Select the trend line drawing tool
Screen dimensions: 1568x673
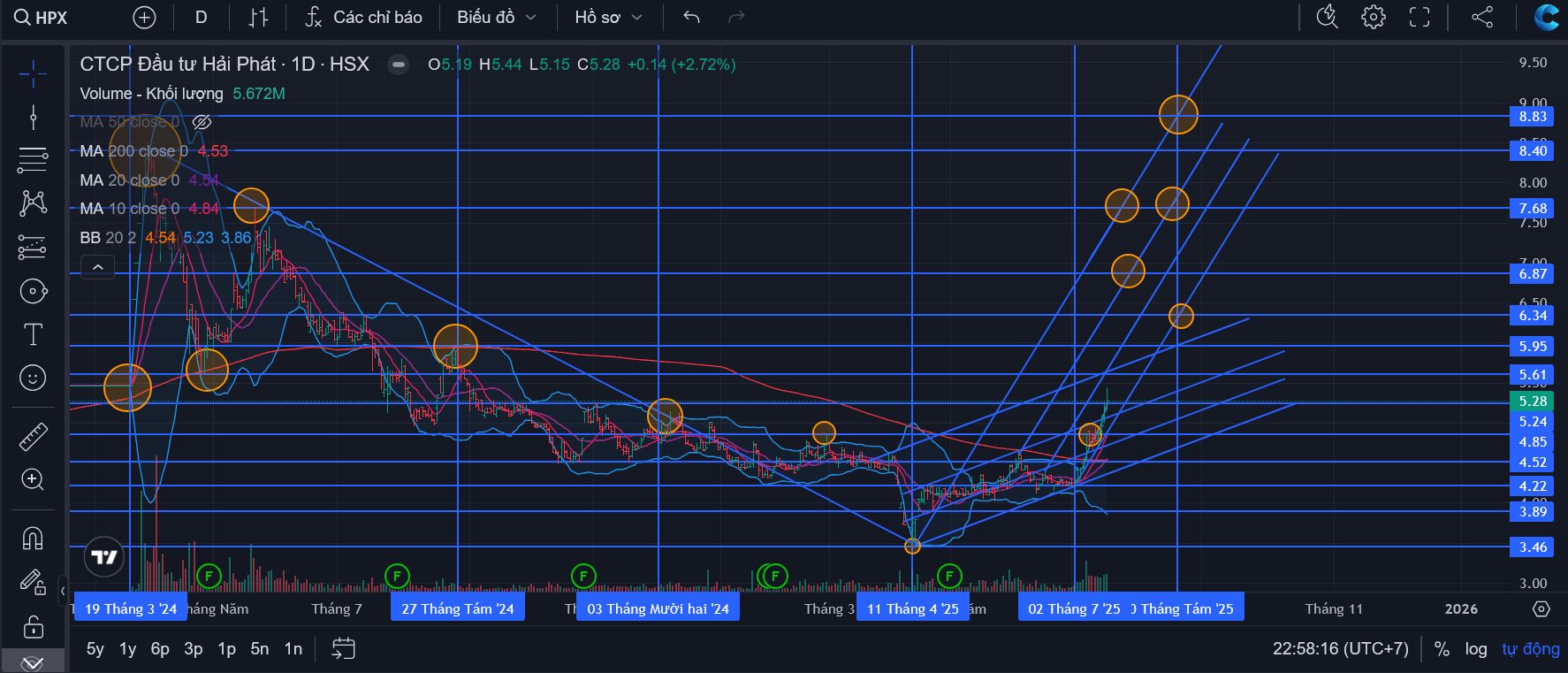pos(33,117)
